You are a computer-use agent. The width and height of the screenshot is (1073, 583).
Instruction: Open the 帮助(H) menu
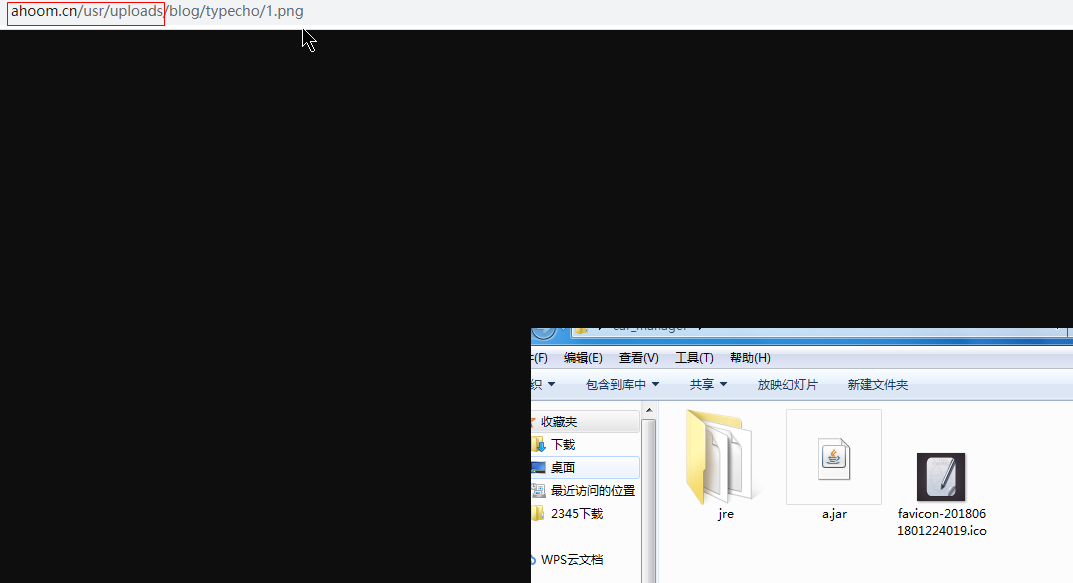click(x=750, y=358)
